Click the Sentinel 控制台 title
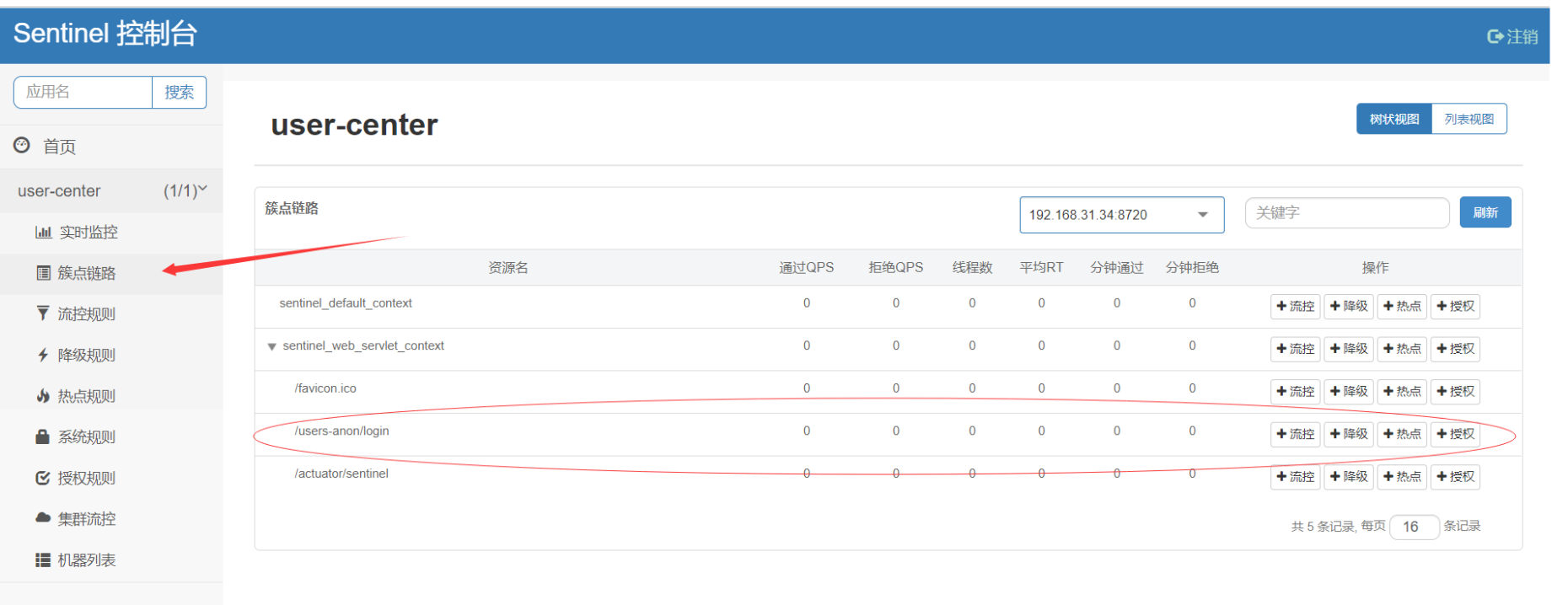The height and width of the screenshot is (605, 1568). [105, 34]
